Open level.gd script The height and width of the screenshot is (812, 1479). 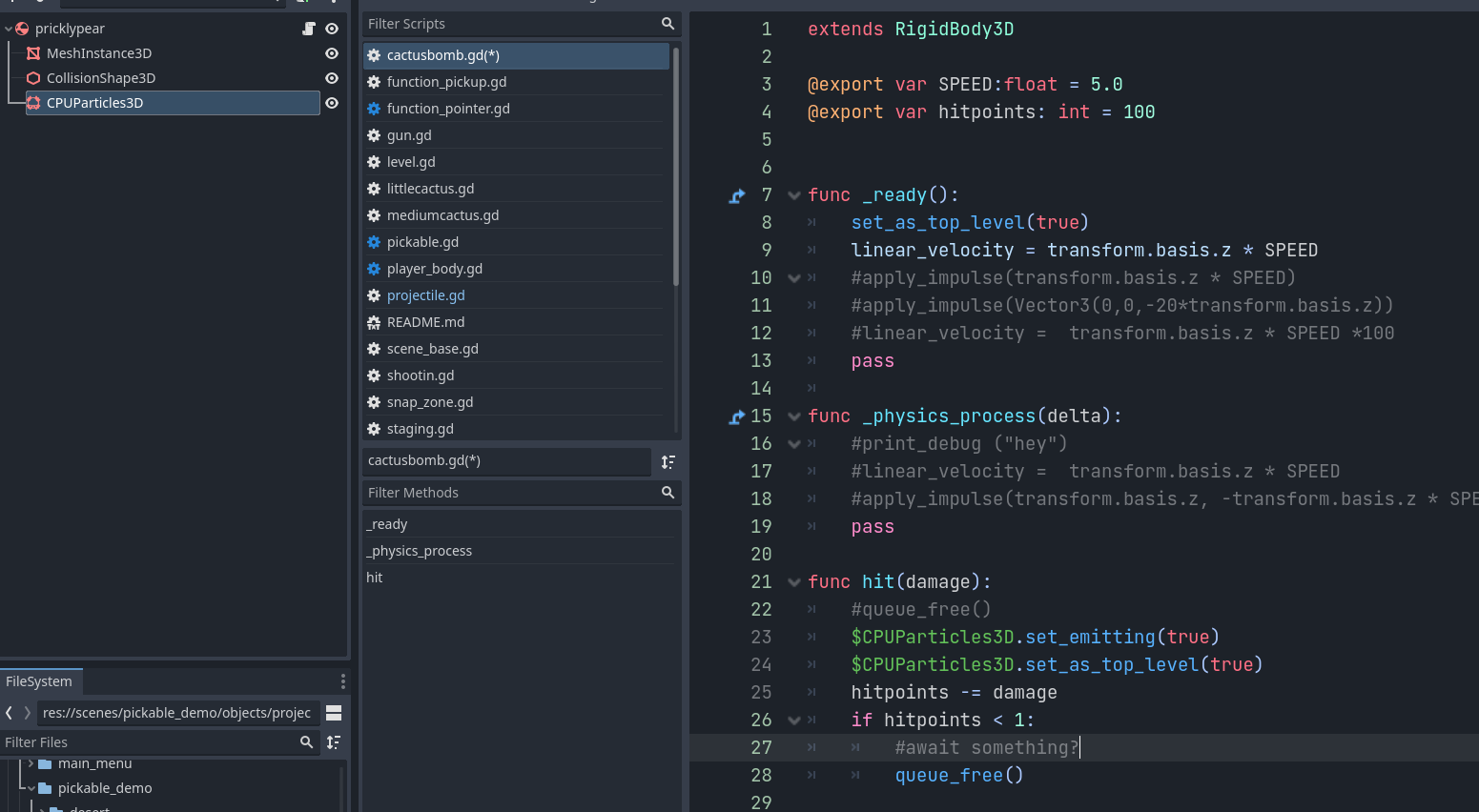click(x=516, y=162)
